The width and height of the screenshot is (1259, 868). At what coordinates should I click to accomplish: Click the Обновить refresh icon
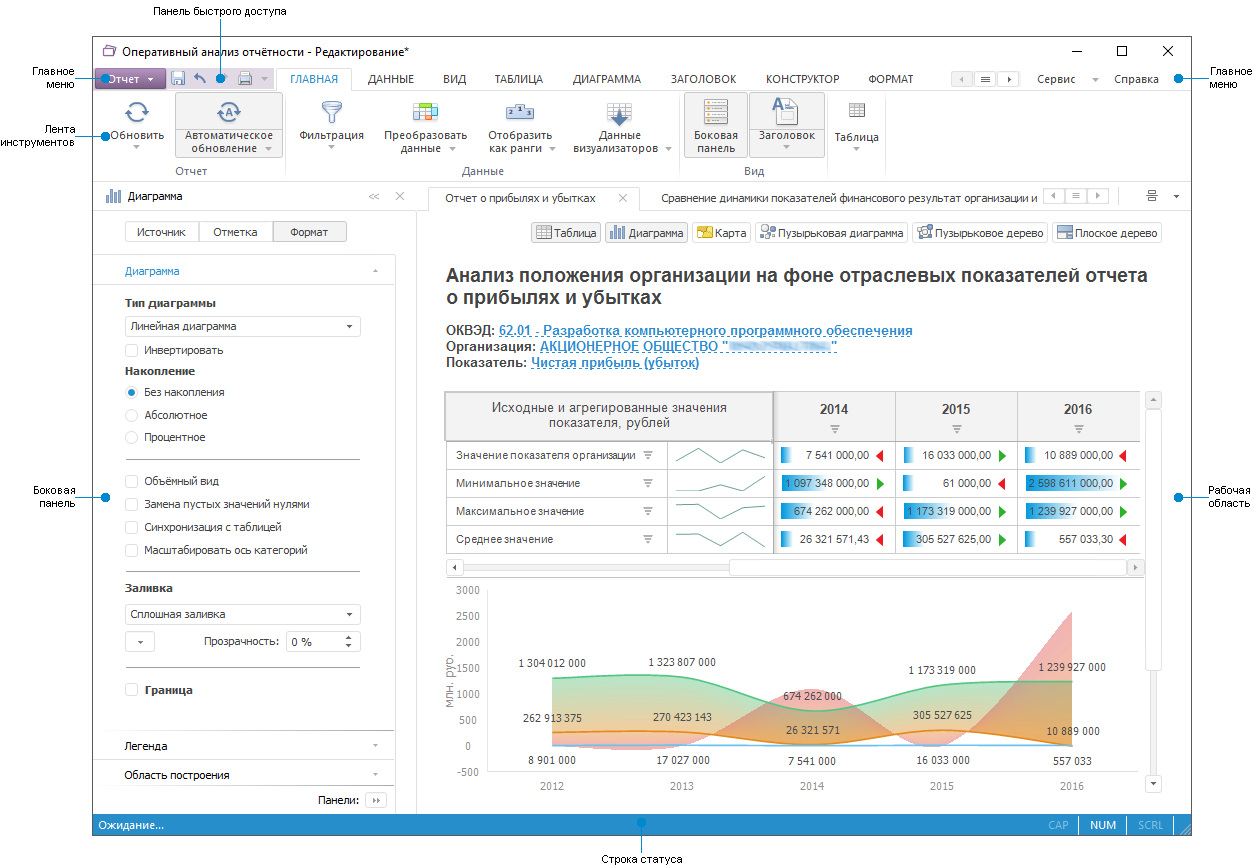tap(137, 112)
